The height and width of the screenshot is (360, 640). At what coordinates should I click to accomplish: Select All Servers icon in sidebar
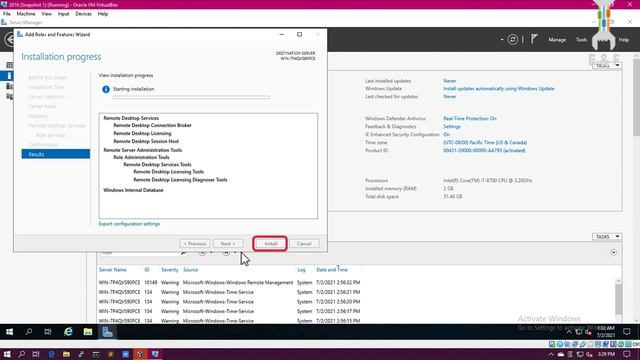coord(9,86)
